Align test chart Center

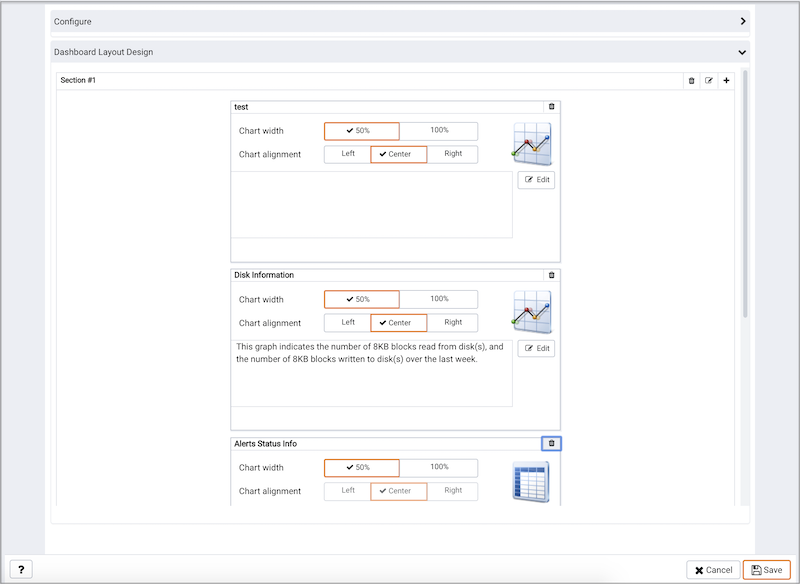point(398,154)
